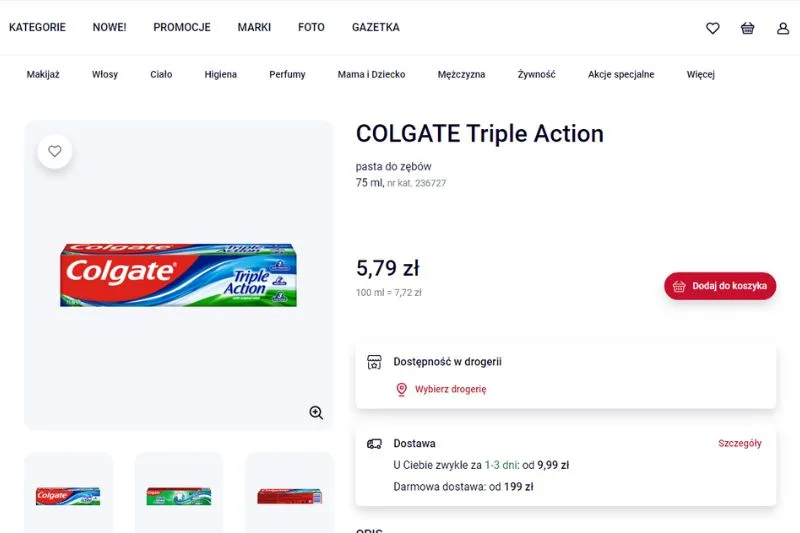Add product to favorites with heart button
The width and height of the screenshot is (800, 533).
tap(55, 151)
